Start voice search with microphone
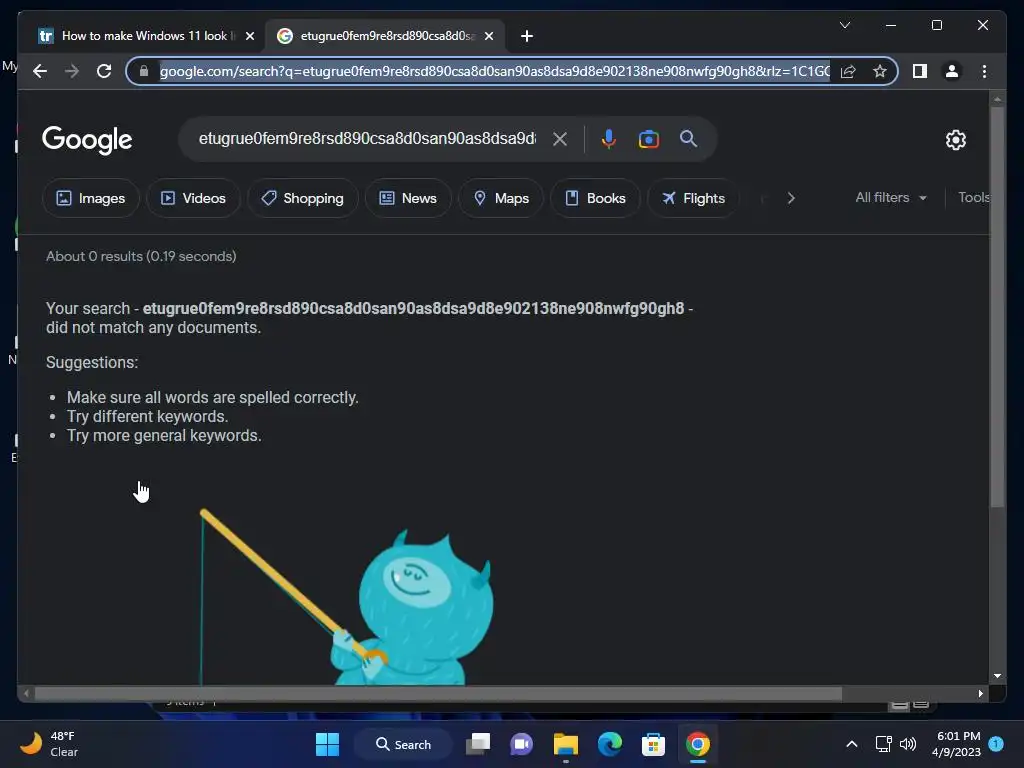The image size is (1024, 768). [609, 139]
